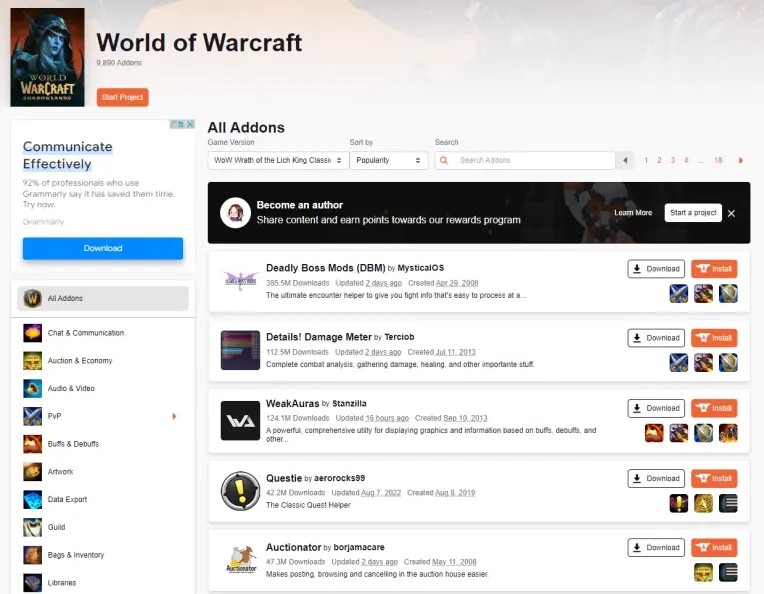The height and width of the screenshot is (594, 764).
Task: Open the Bags & Inventory category icon
Action: point(33,555)
